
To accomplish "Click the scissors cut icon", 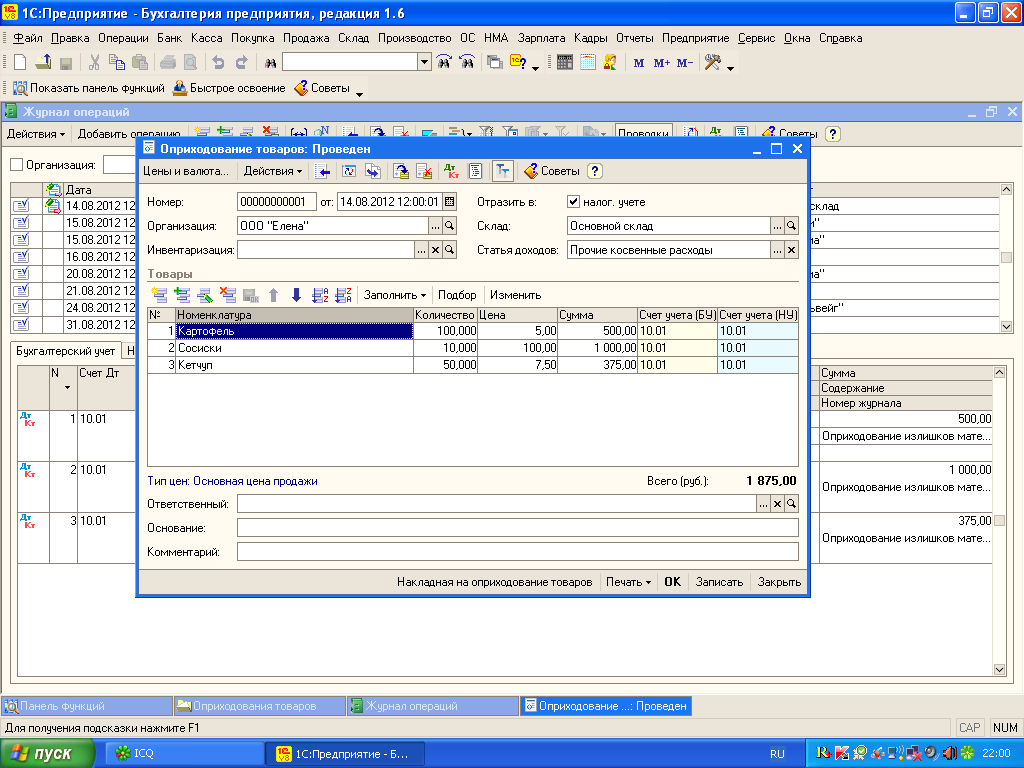I will (94, 63).
